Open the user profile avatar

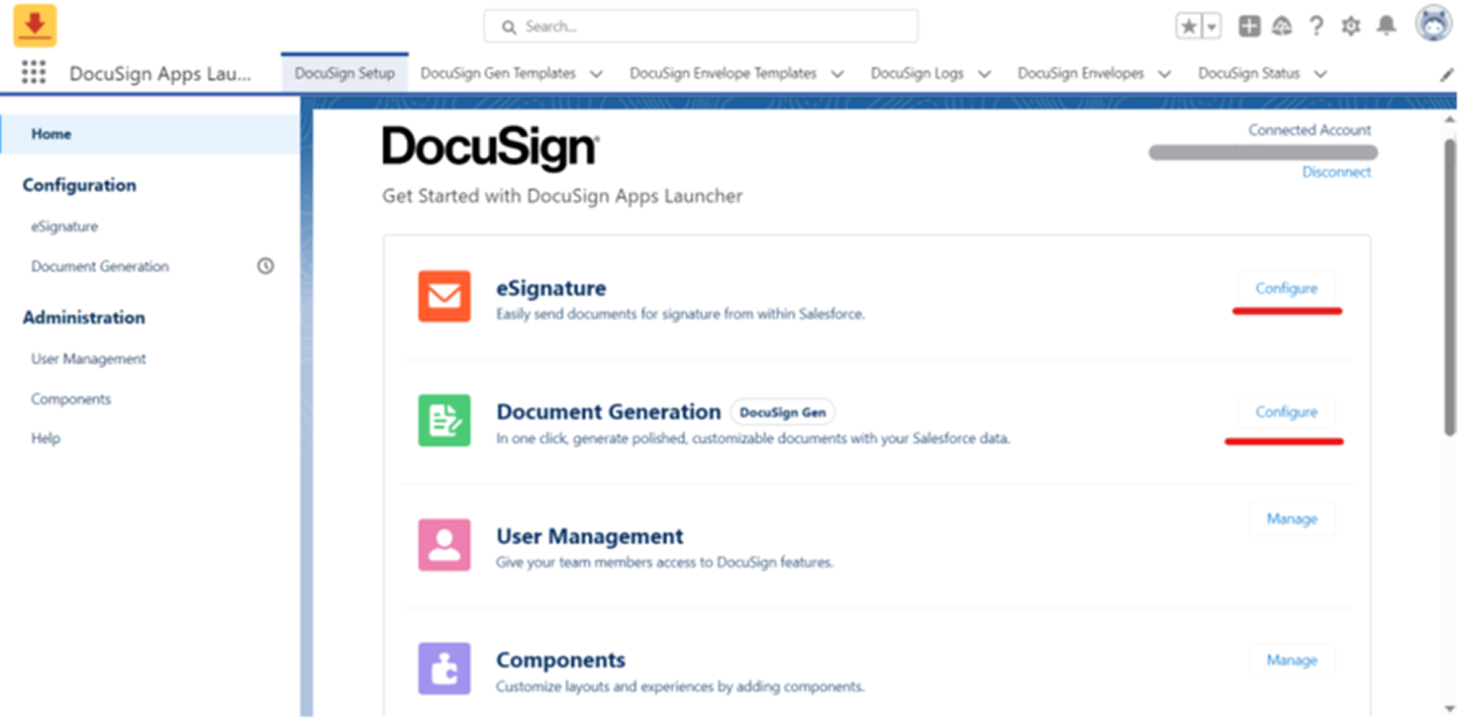coord(1433,24)
